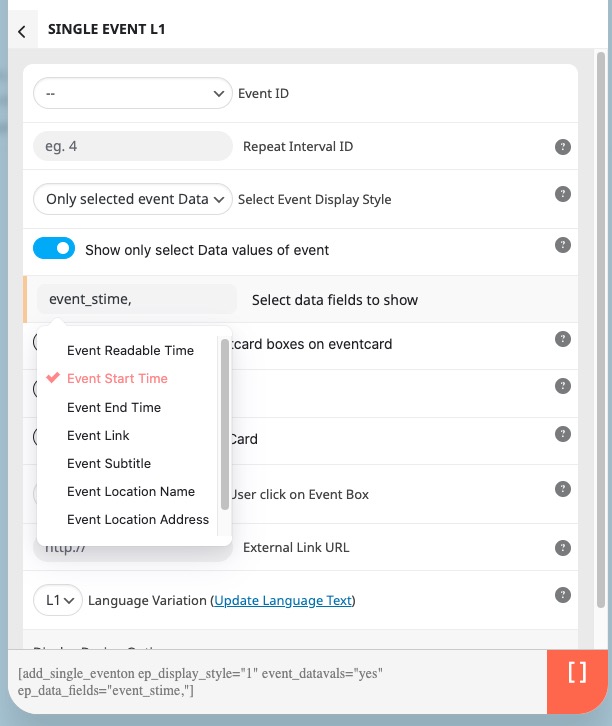This screenshot has width=612, height=726.
Task: Open help icon beside eventcard boxes row
Action: pos(562,339)
